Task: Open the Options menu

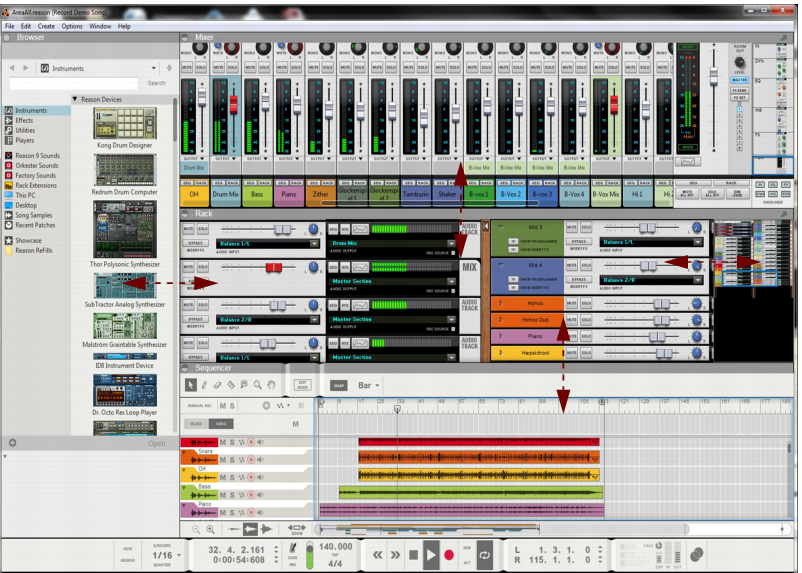Action: (x=72, y=26)
